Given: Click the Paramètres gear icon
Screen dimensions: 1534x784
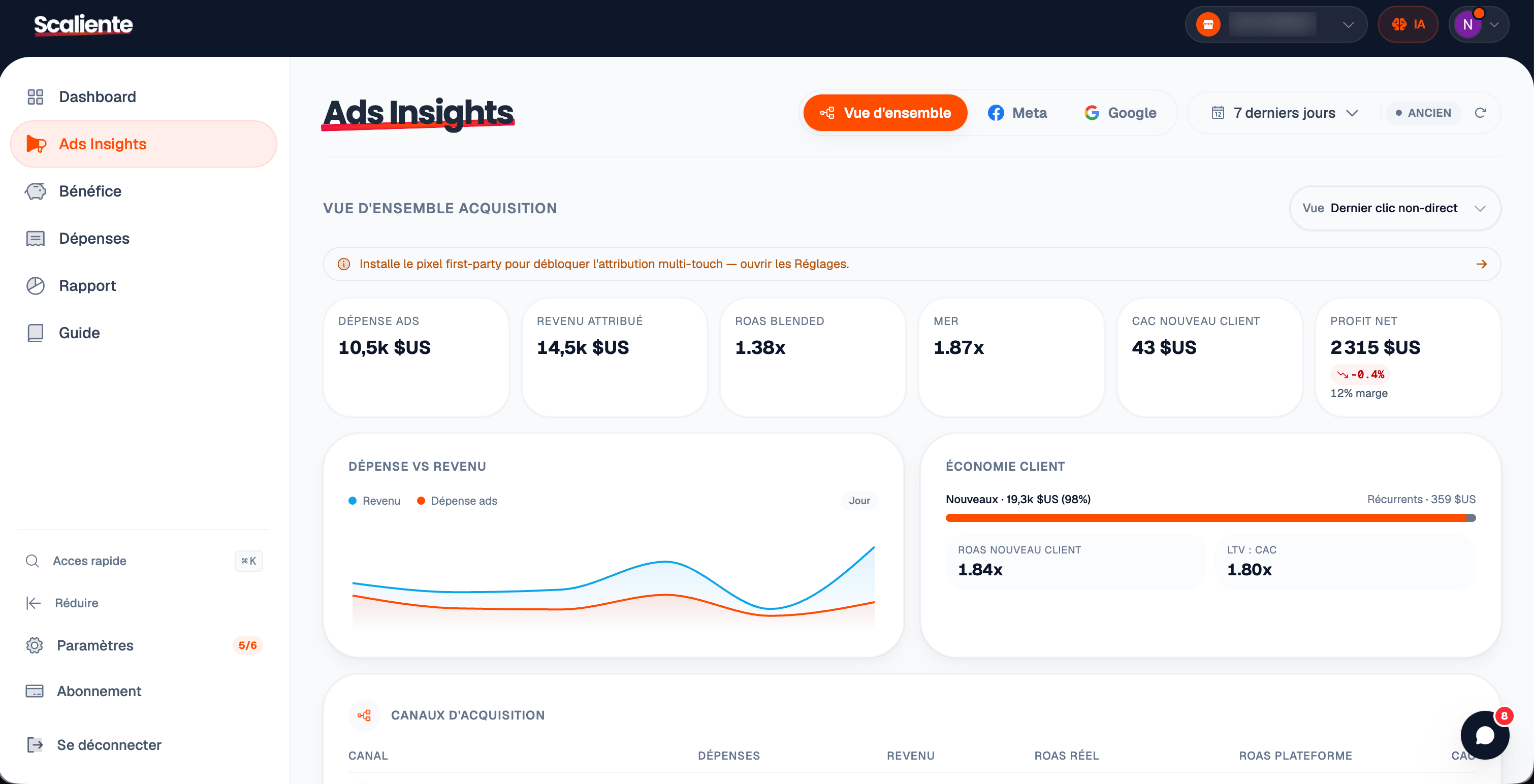Looking at the screenshot, I should [35, 645].
